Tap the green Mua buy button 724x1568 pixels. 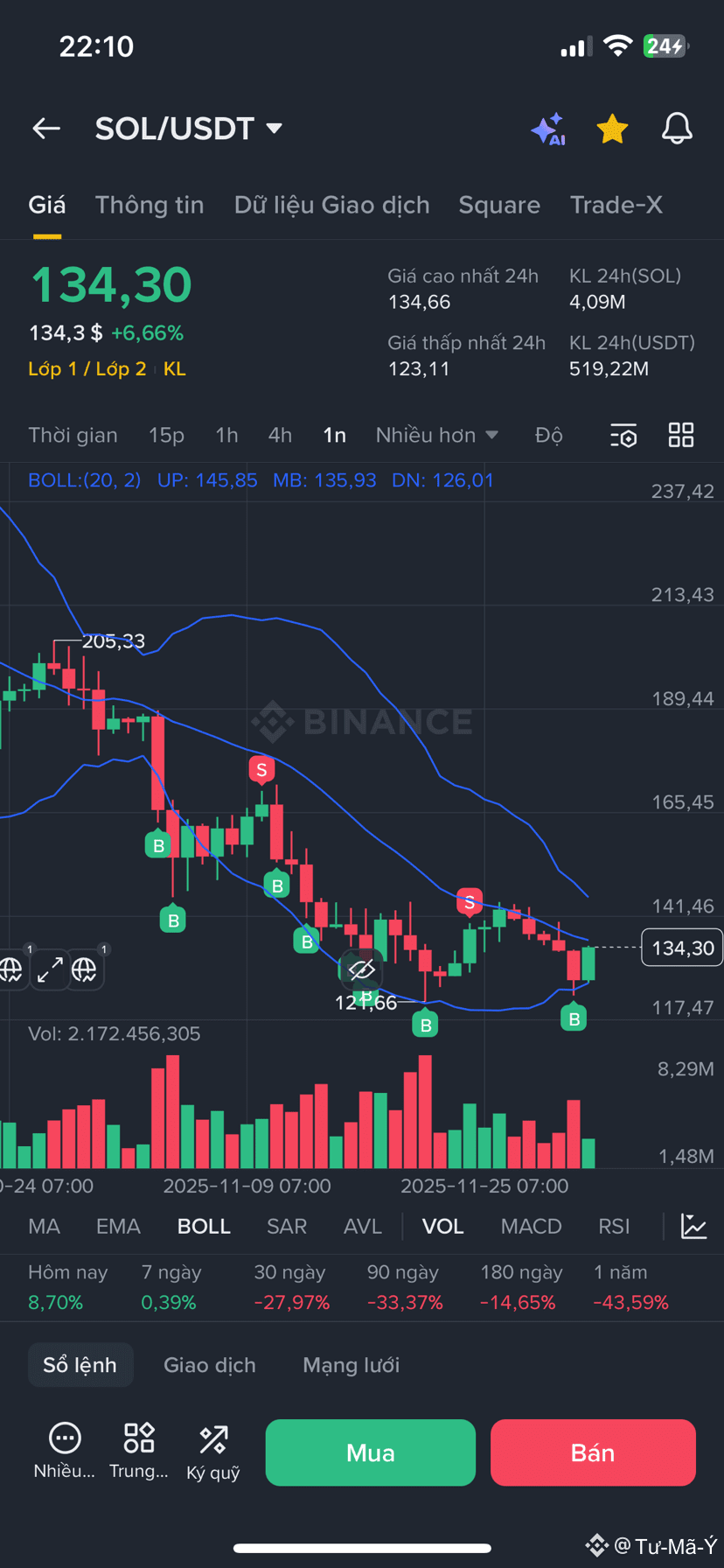click(371, 1452)
